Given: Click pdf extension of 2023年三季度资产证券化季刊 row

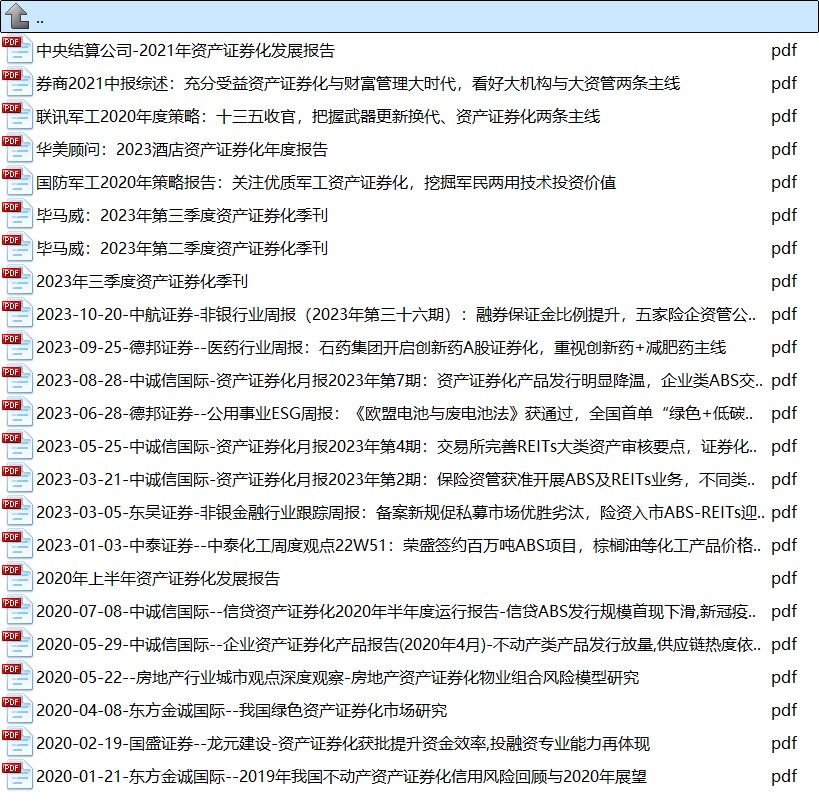Looking at the screenshot, I should 784,282.
